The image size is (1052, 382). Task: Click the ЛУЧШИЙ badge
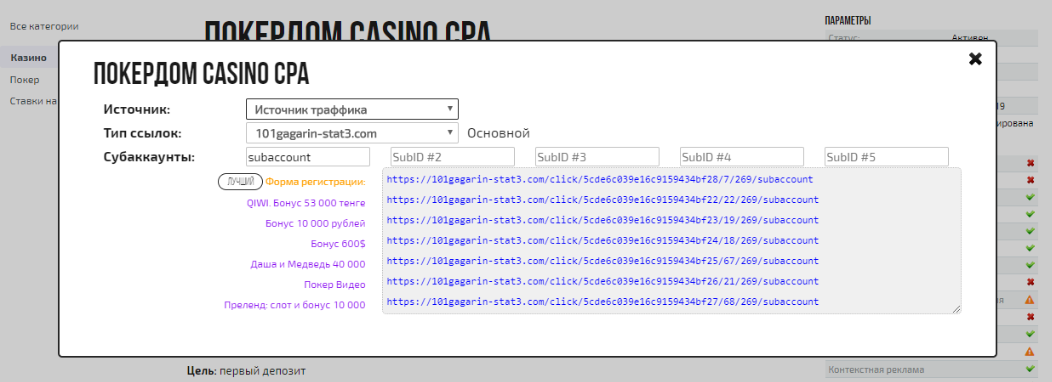coord(240,182)
